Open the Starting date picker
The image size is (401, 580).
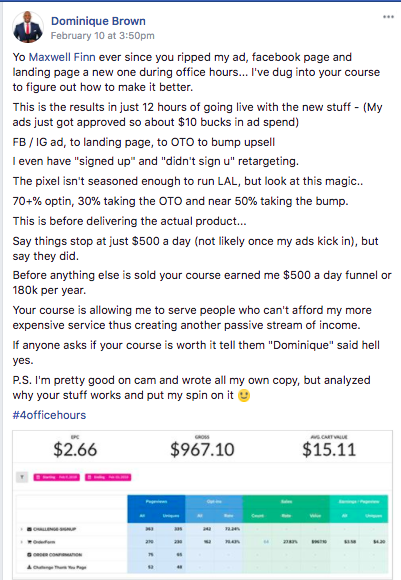57,477
